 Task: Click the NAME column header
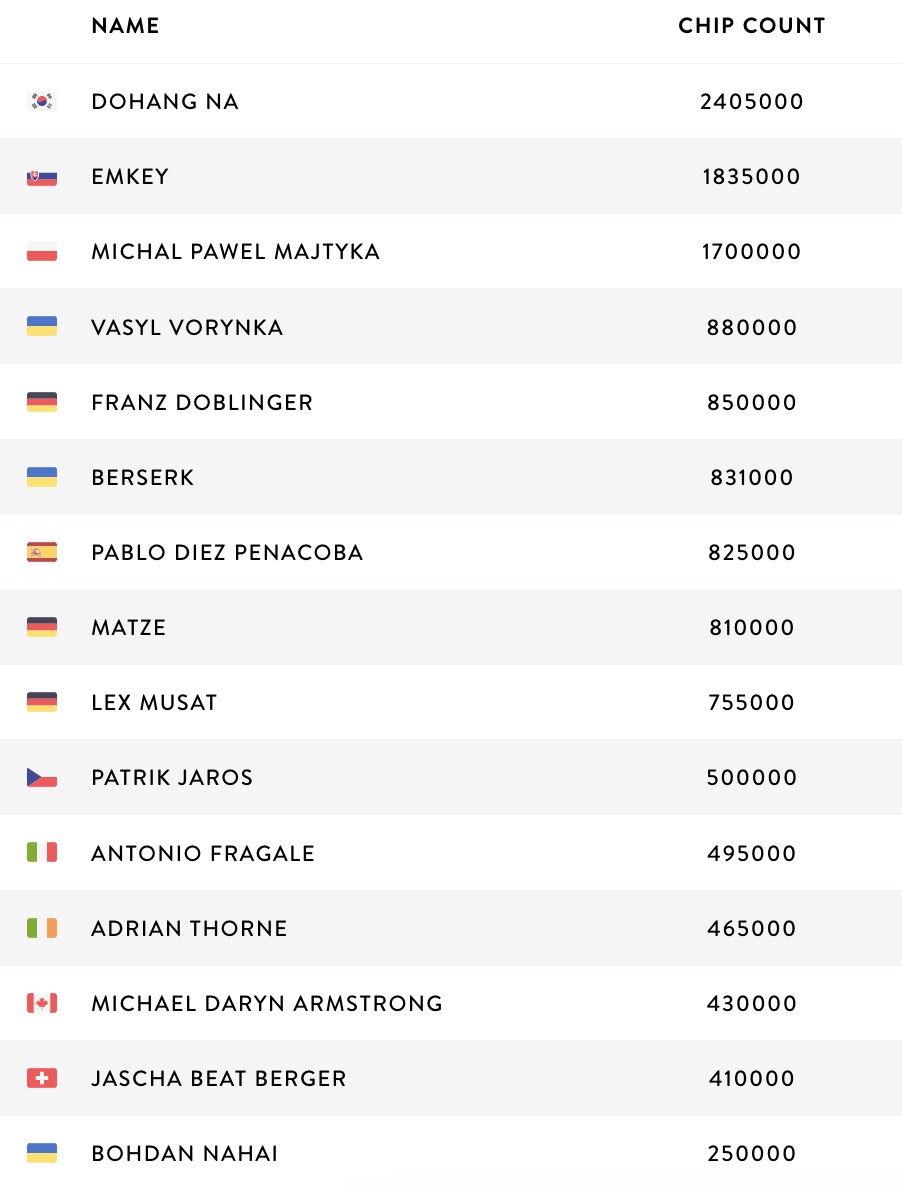pos(125,26)
